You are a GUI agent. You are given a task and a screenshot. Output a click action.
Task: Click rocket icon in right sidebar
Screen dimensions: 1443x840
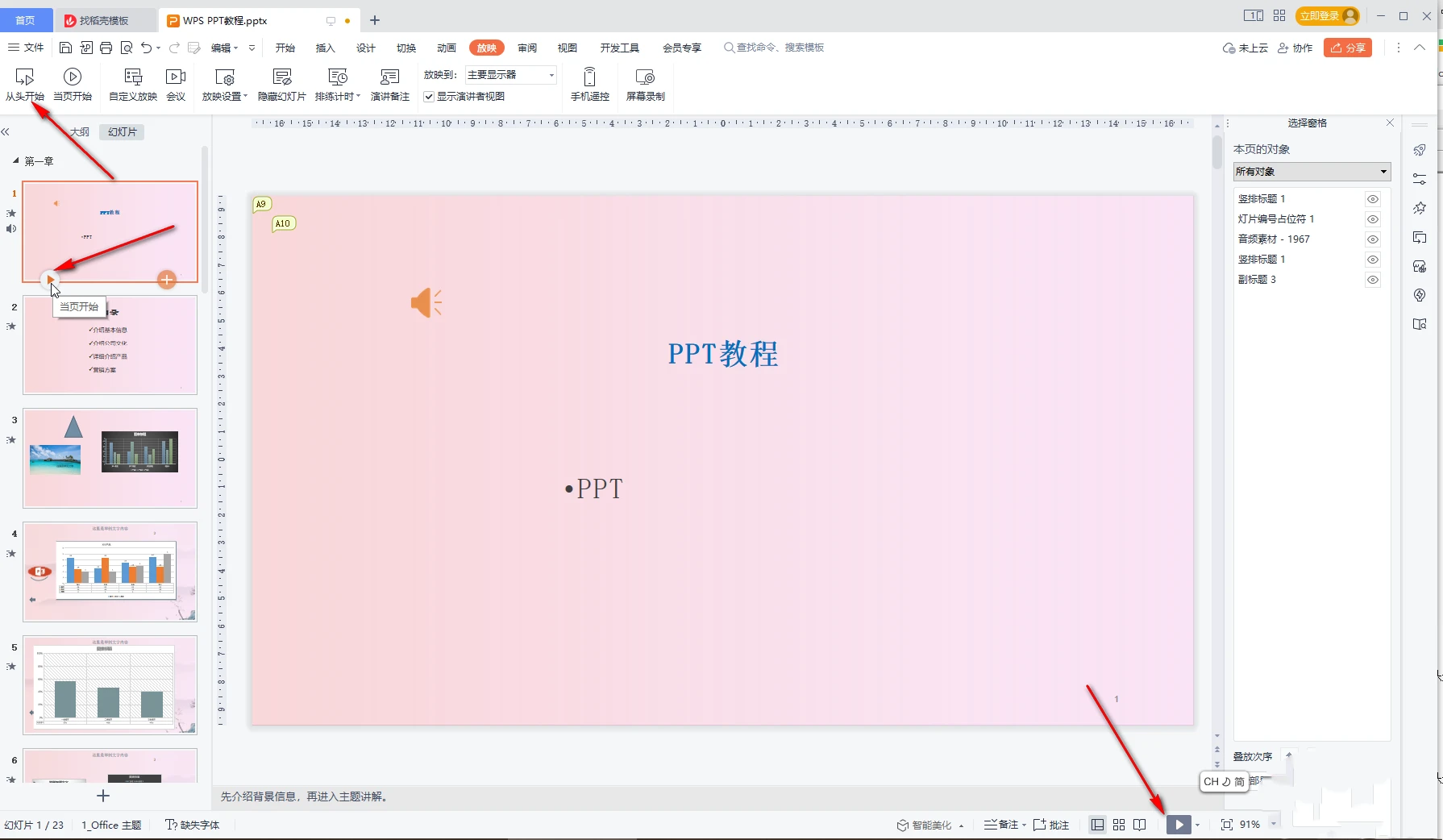click(1420, 151)
